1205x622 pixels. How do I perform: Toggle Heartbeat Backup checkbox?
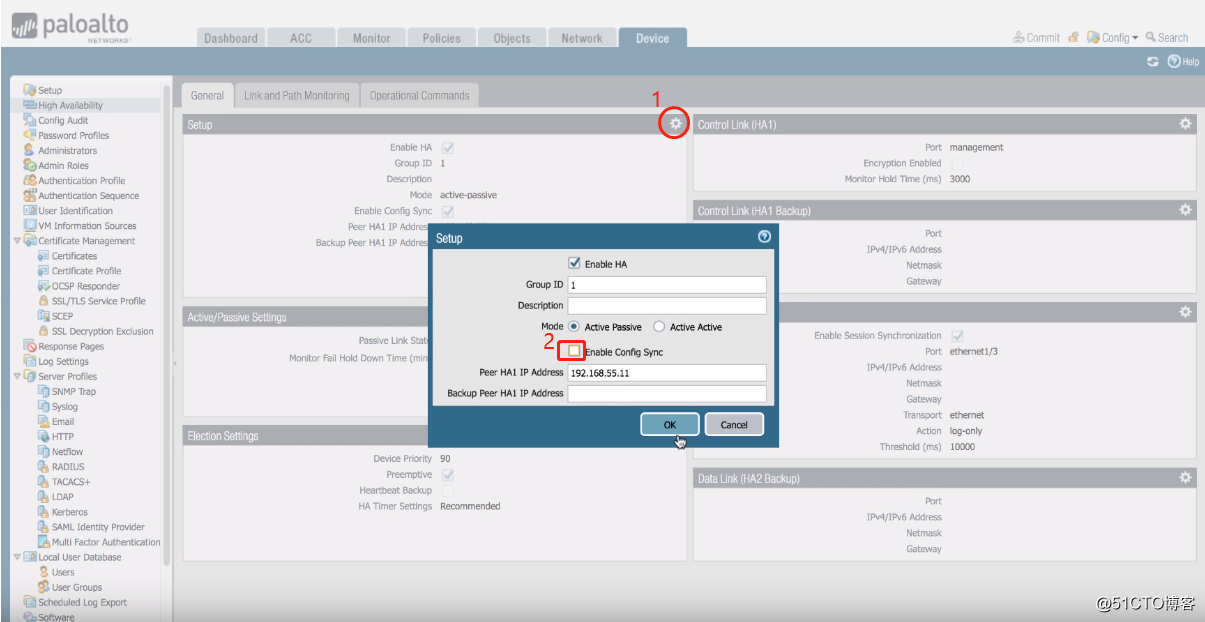(x=447, y=491)
